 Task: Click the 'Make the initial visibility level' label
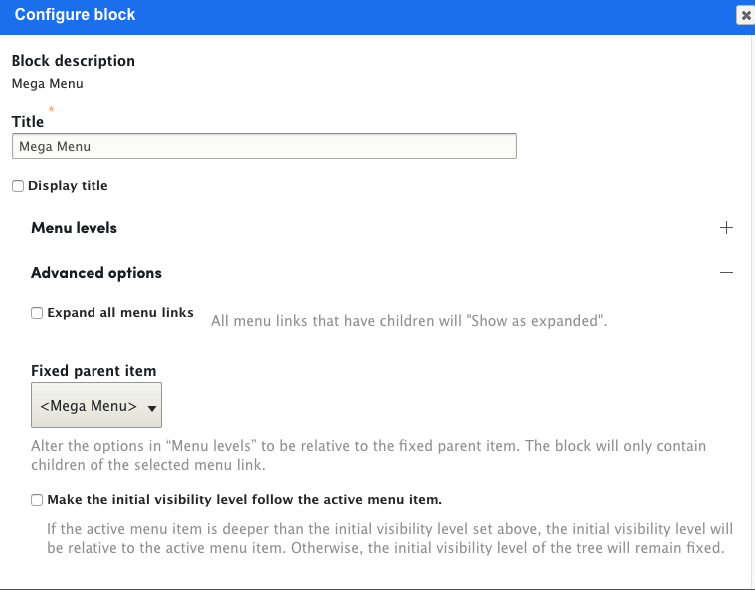point(244,499)
